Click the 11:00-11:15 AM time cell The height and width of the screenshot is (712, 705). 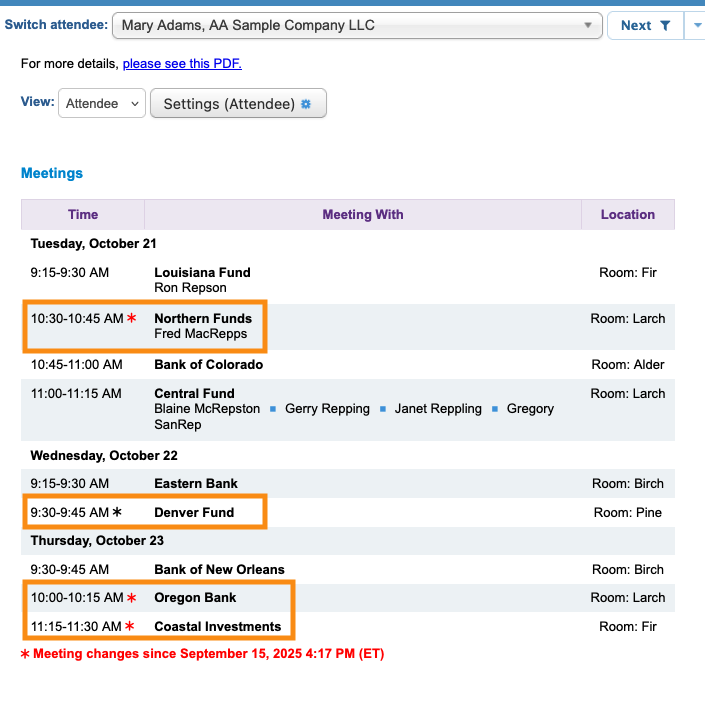76,394
